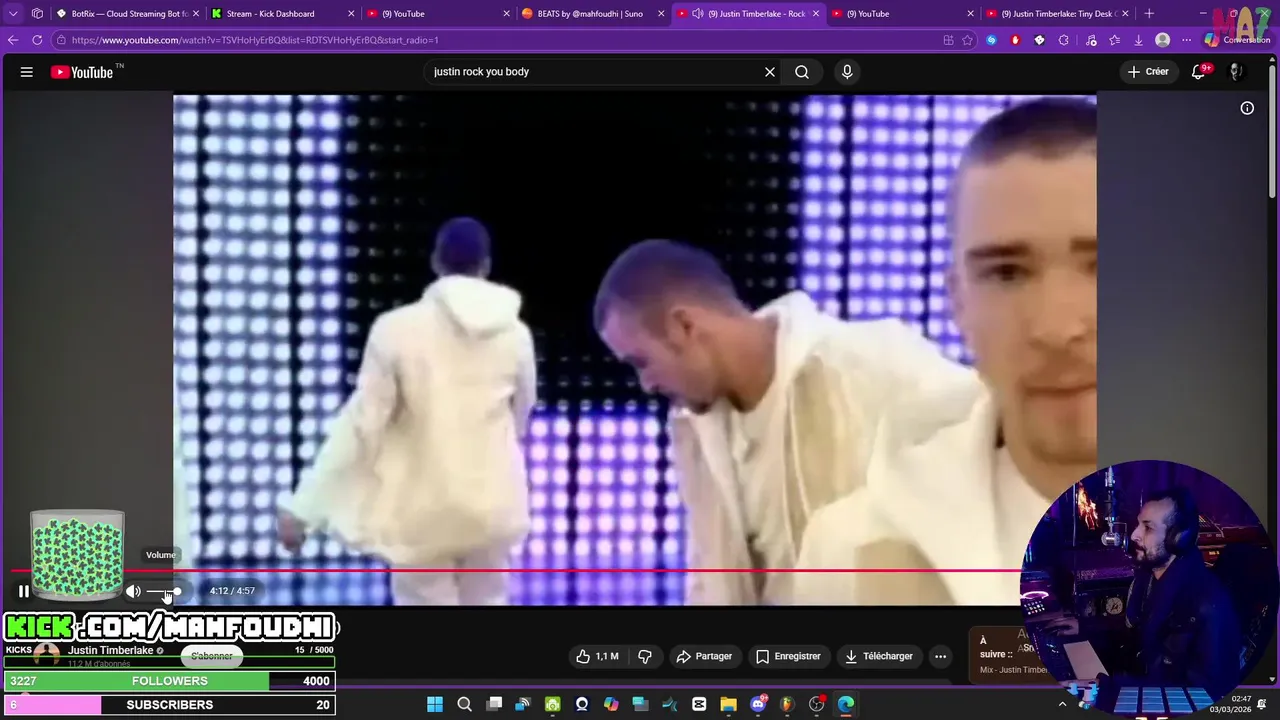Open browser settings and more menu
Screen dimensions: 1280x720
pos(1187,40)
